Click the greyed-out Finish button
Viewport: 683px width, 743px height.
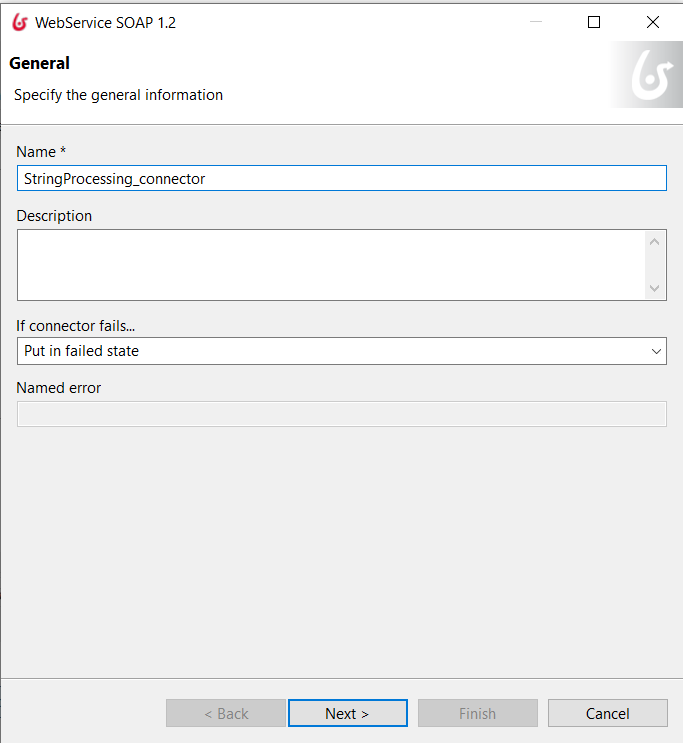point(478,713)
